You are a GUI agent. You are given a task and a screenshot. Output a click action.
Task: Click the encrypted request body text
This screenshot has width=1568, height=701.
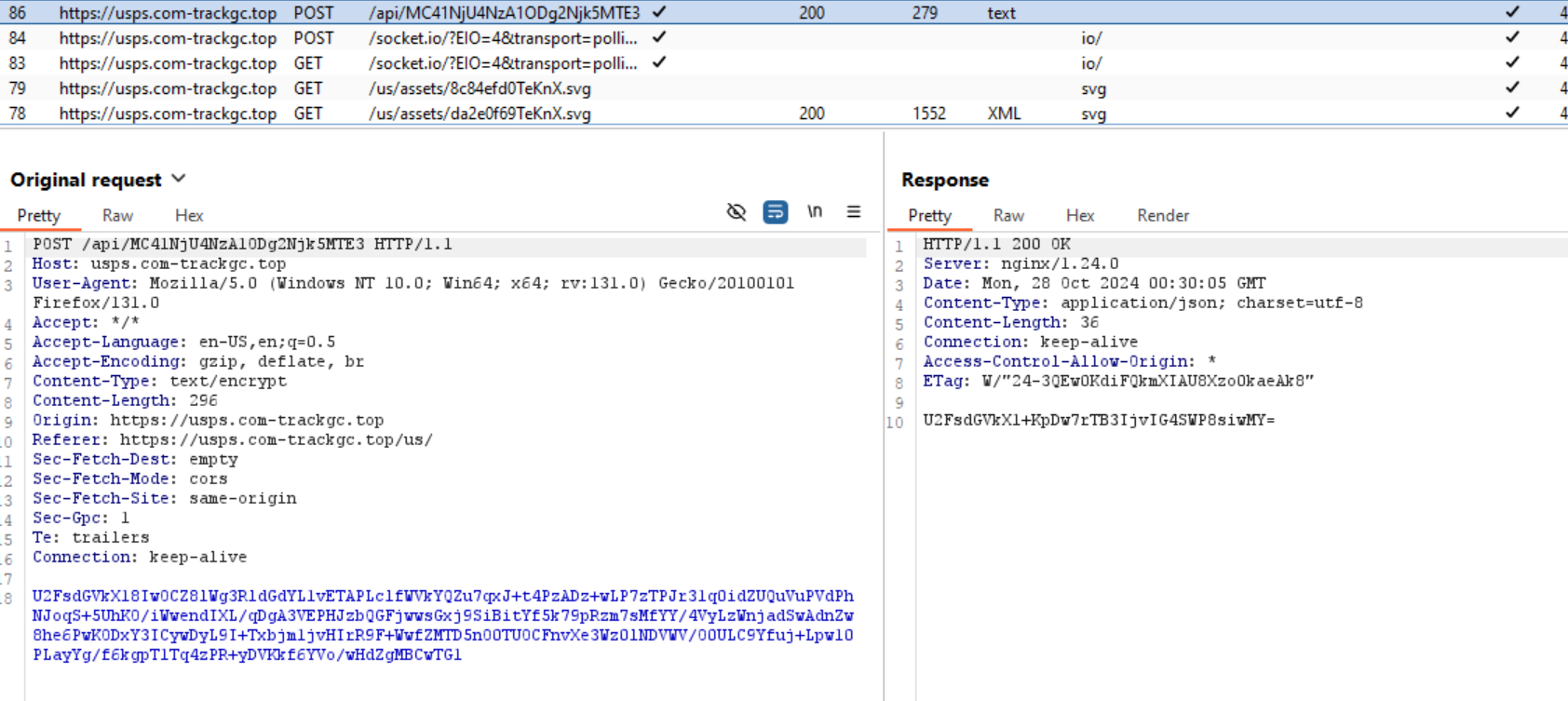442,626
